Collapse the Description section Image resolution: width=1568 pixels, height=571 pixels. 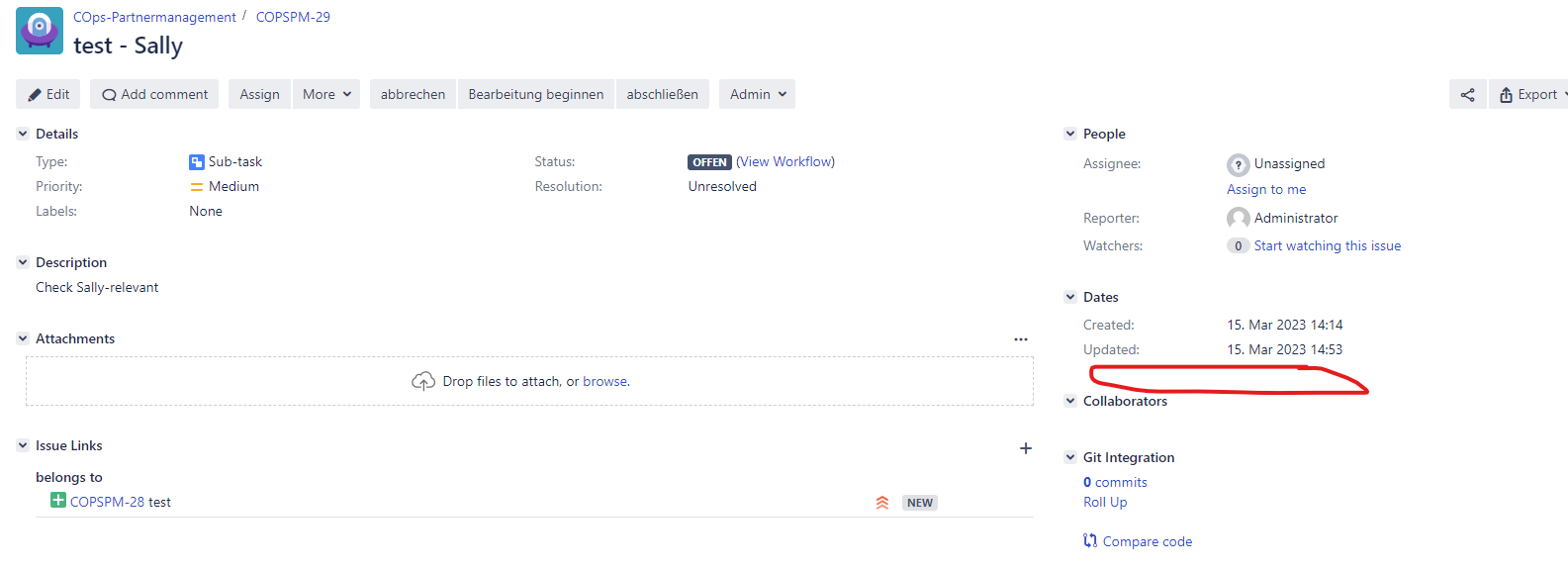pos(23,262)
